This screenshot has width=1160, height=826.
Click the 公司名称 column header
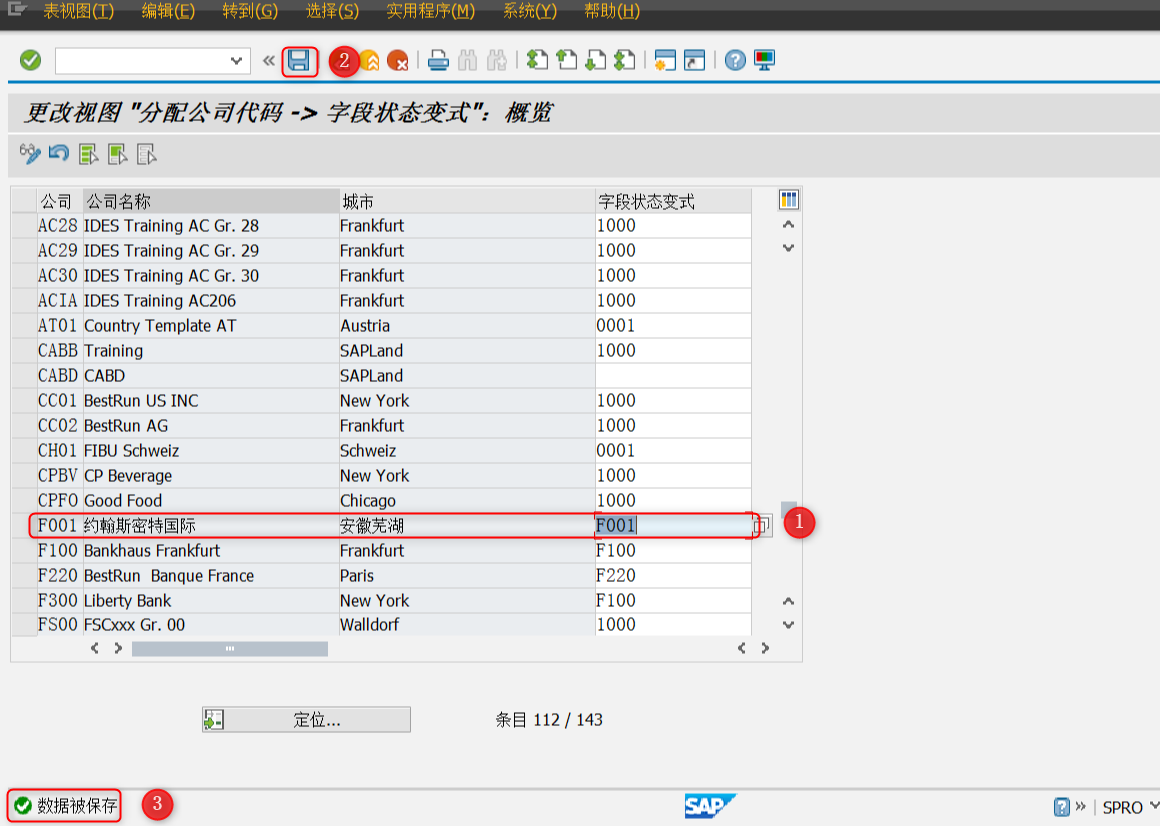(x=211, y=201)
